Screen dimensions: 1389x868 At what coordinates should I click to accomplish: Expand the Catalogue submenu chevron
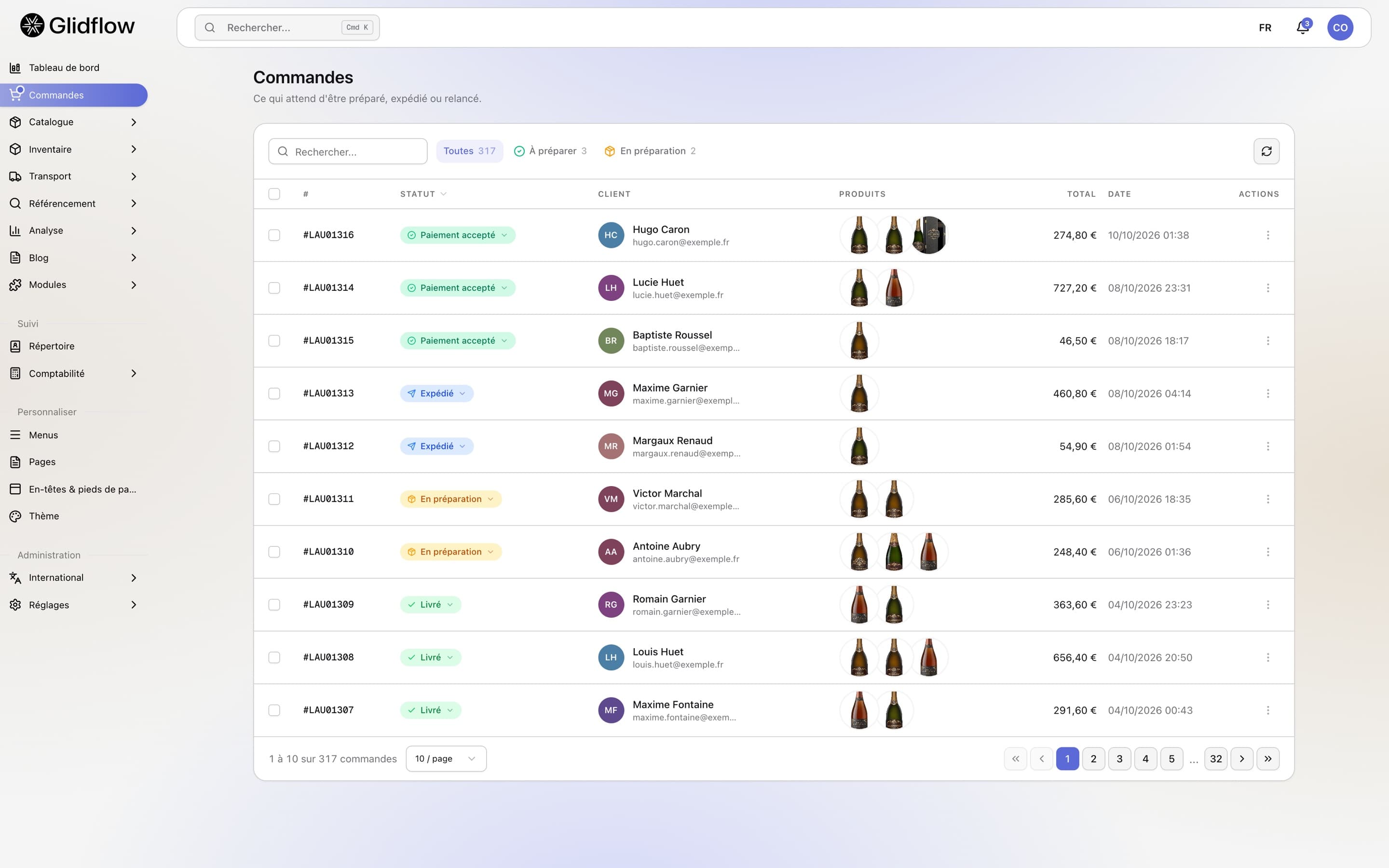[x=134, y=122]
